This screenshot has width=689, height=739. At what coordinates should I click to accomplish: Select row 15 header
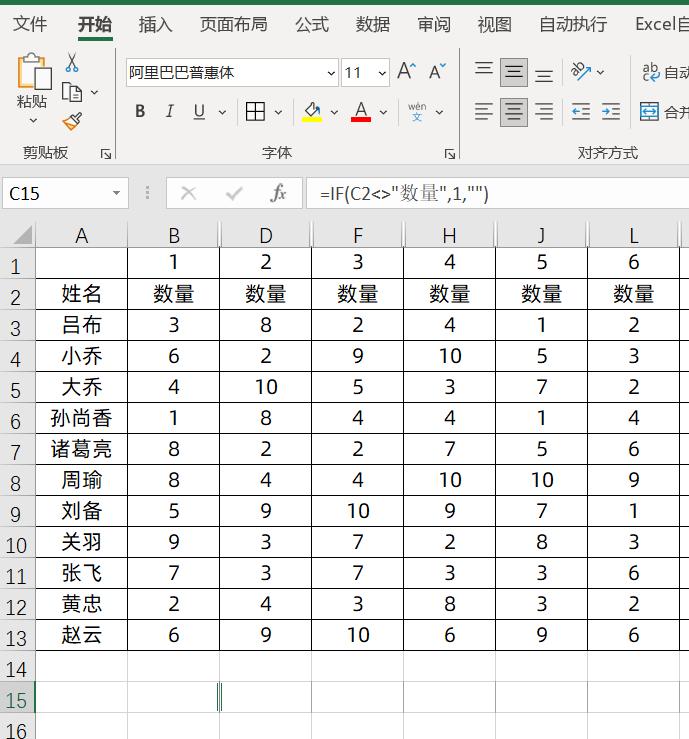pos(16,700)
